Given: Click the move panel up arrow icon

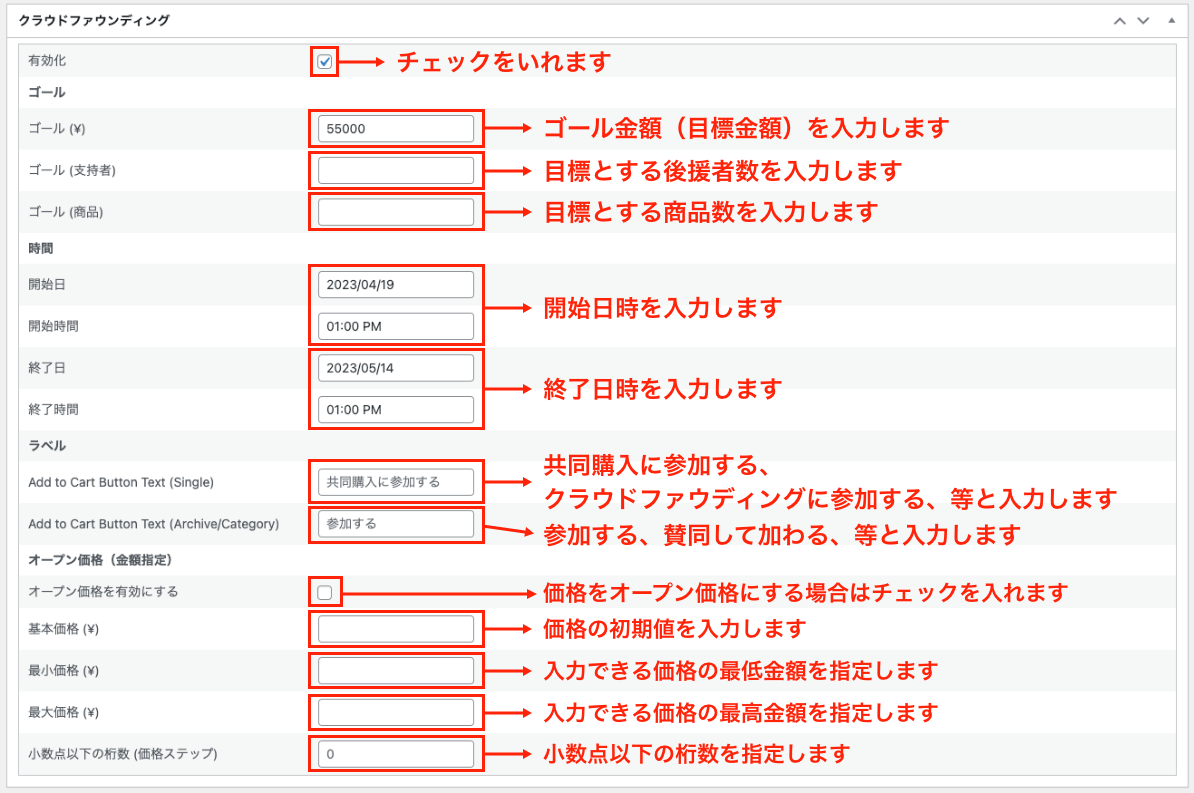Looking at the screenshot, I should coord(1120,20).
